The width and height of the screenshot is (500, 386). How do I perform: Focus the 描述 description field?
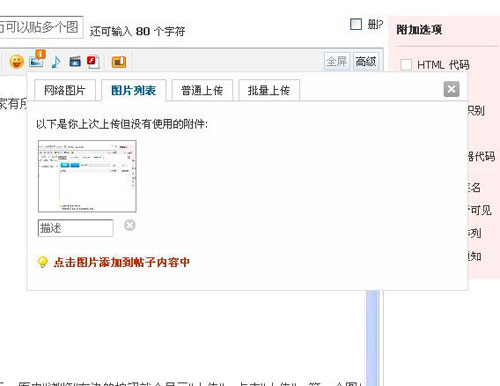76,228
